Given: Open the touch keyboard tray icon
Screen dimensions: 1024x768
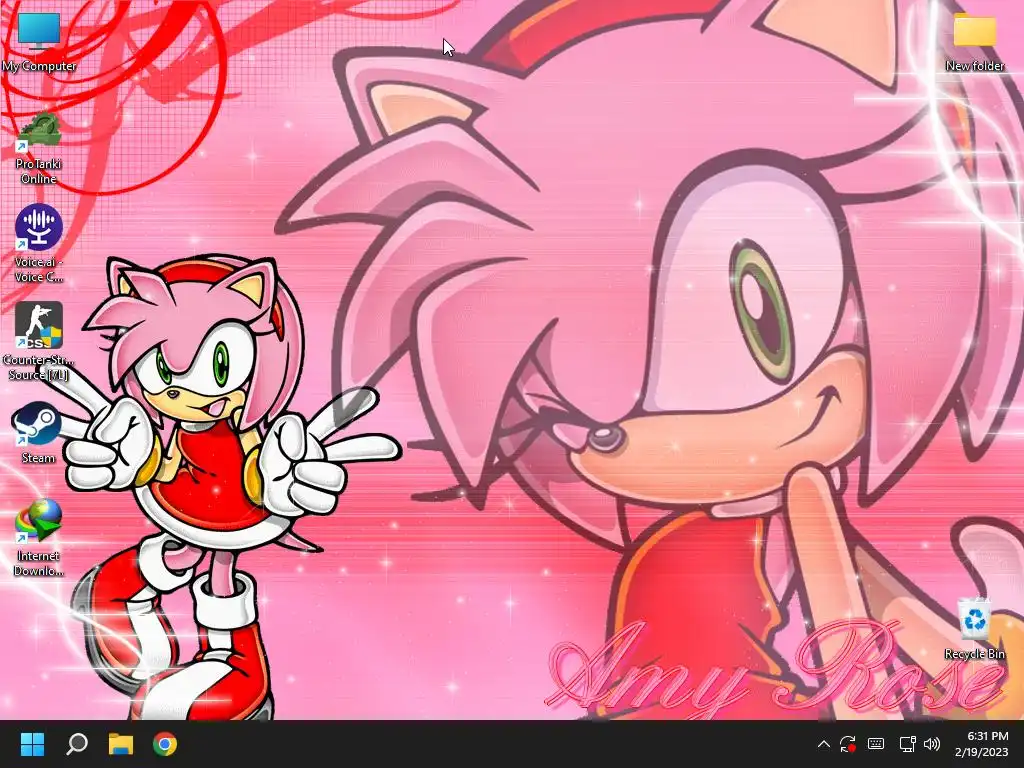Looking at the screenshot, I should pyautogui.click(x=876, y=744).
